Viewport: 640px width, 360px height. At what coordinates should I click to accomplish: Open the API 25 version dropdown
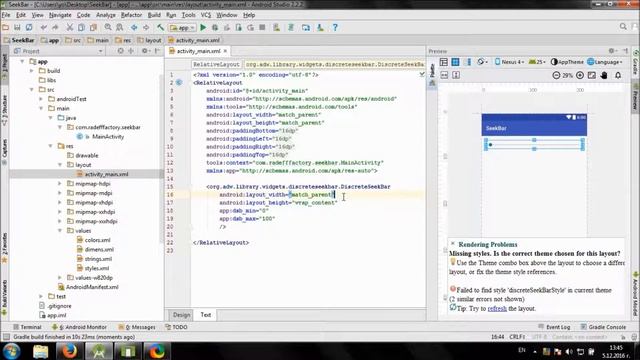[537, 62]
